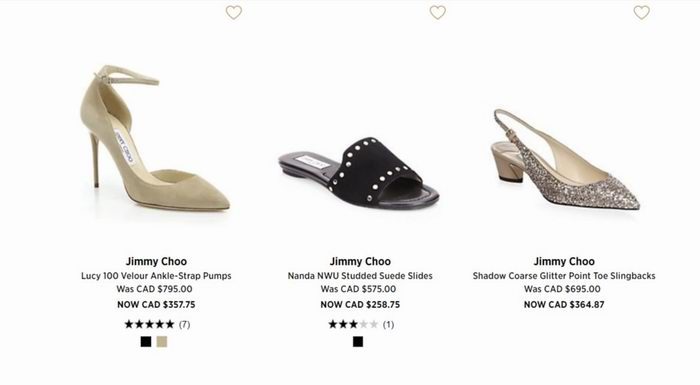700x385 pixels.
Task: Click the Jimmy Choo brand above the Nanda slides
Action: point(360,261)
